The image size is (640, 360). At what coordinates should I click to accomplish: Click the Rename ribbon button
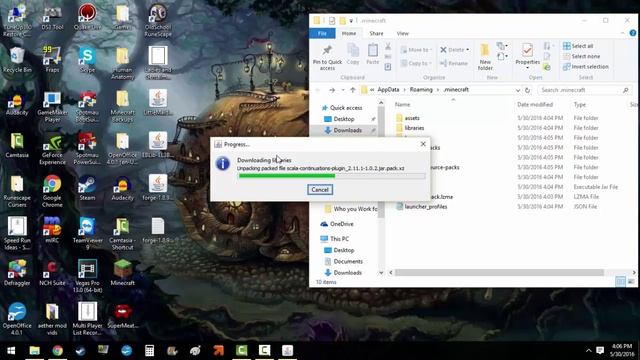coord(453,63)
